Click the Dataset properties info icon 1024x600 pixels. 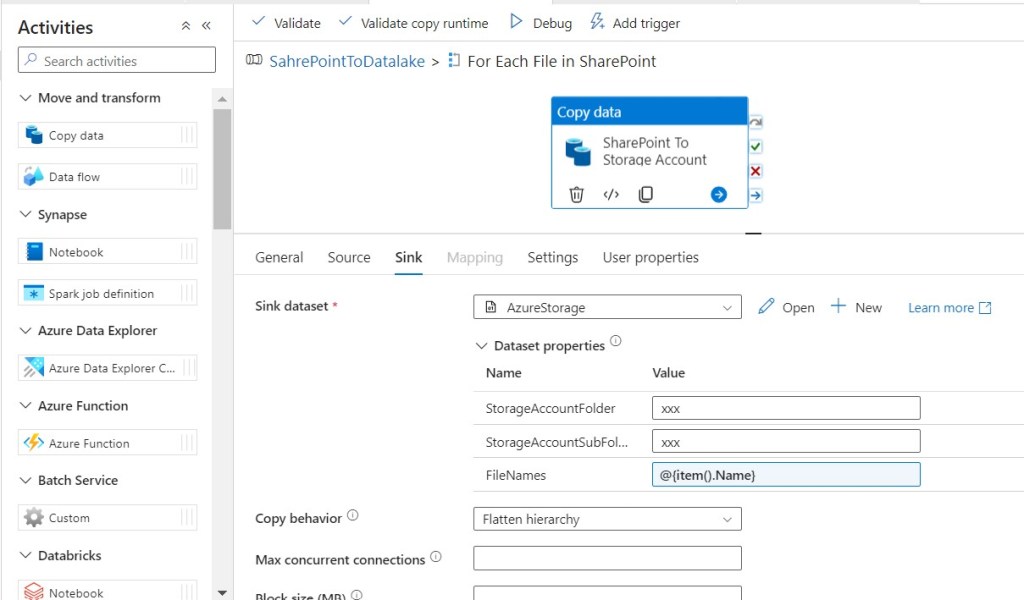coord(616,341)
